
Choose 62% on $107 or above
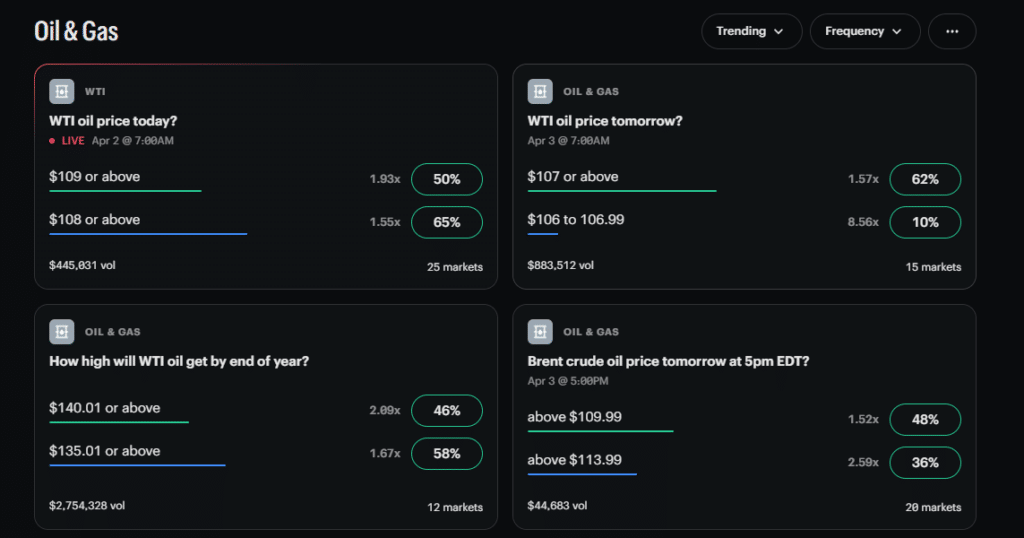[x=925, y=179]
